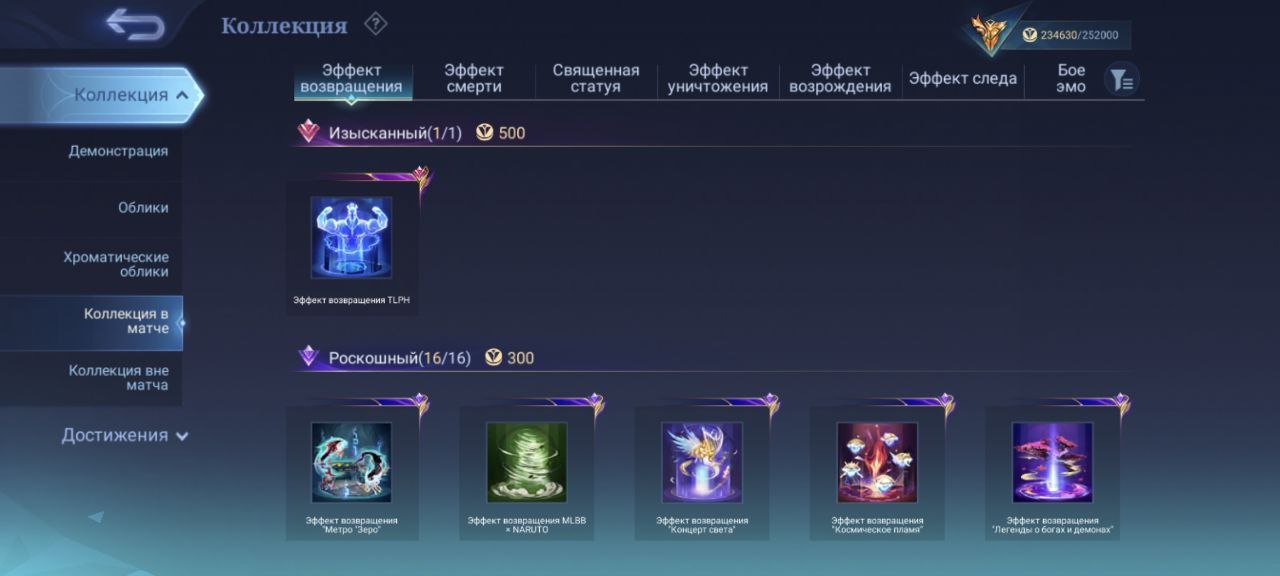
Task: Open the filter icon beside the tabs
Action: click(x=1122, y=80)
